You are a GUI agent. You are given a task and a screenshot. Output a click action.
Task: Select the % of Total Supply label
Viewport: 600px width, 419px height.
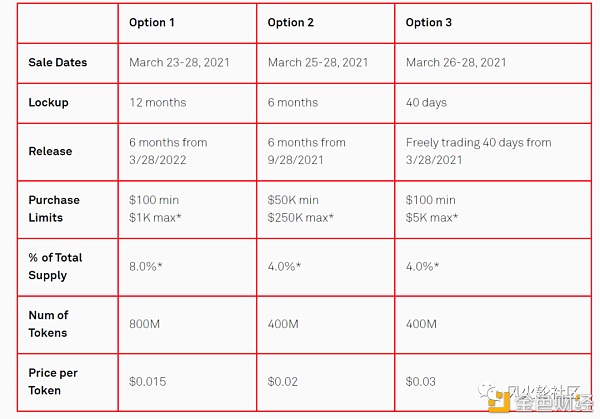tap(55, 266)
